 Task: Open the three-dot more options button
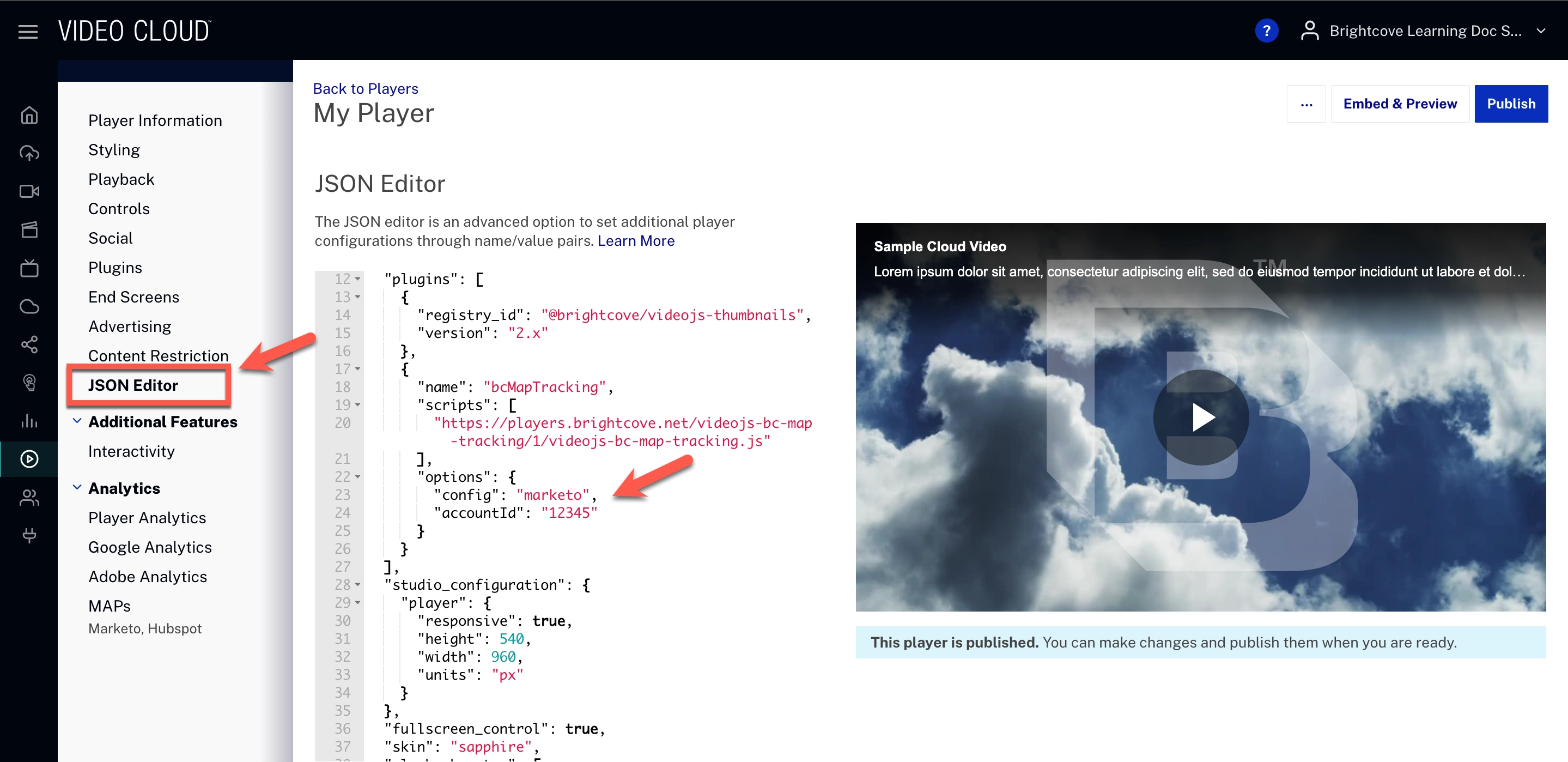(x=1305, y=104)
